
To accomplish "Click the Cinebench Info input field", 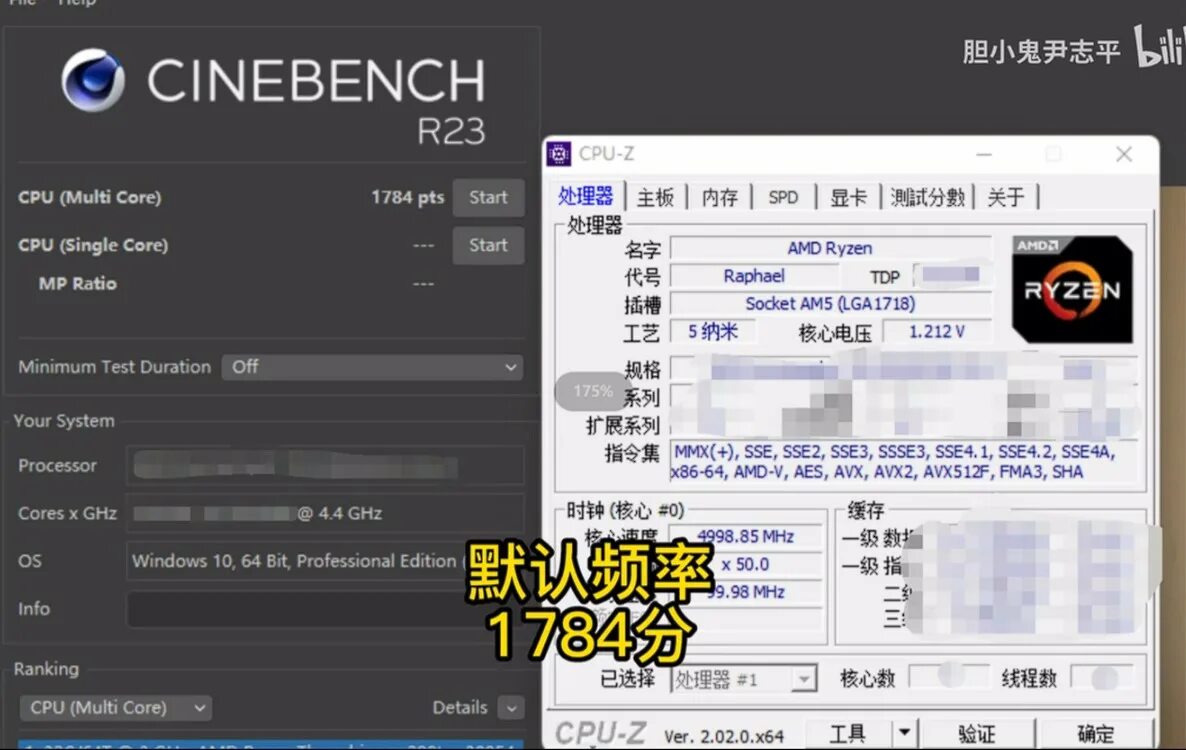I will pos(325,609).
